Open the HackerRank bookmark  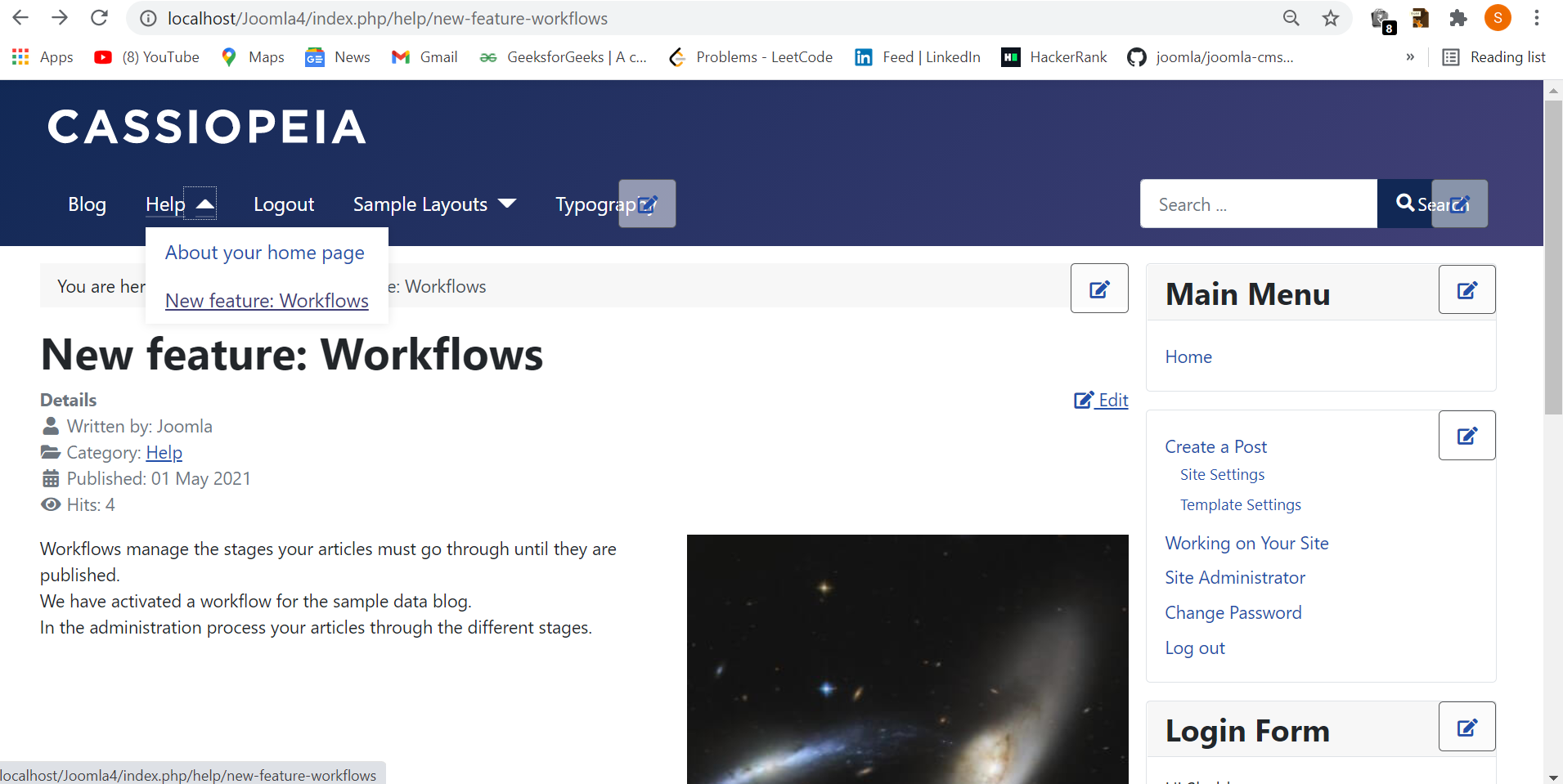coord(1054,57)
